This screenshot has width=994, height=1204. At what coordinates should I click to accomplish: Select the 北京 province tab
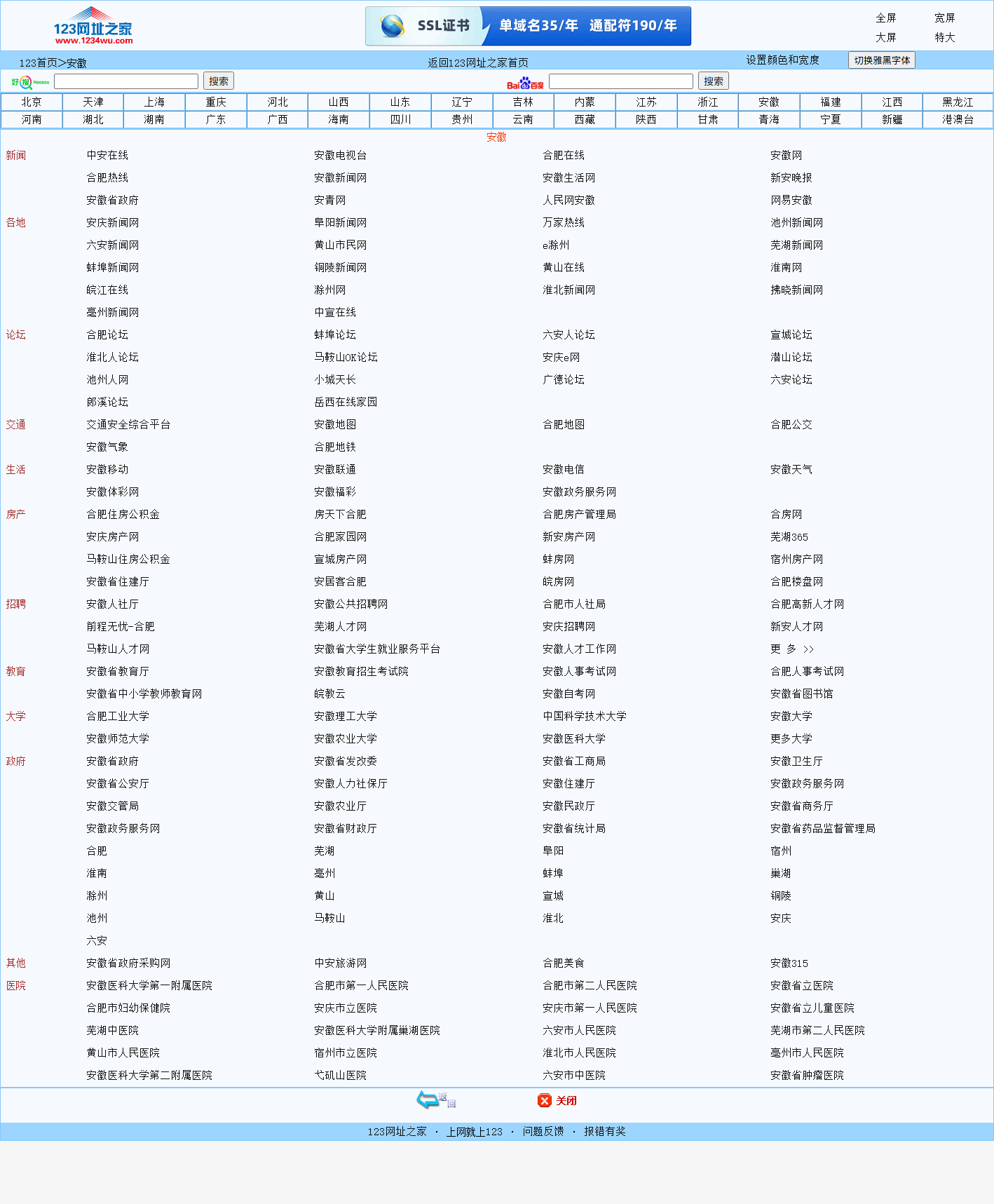[32, 102]
